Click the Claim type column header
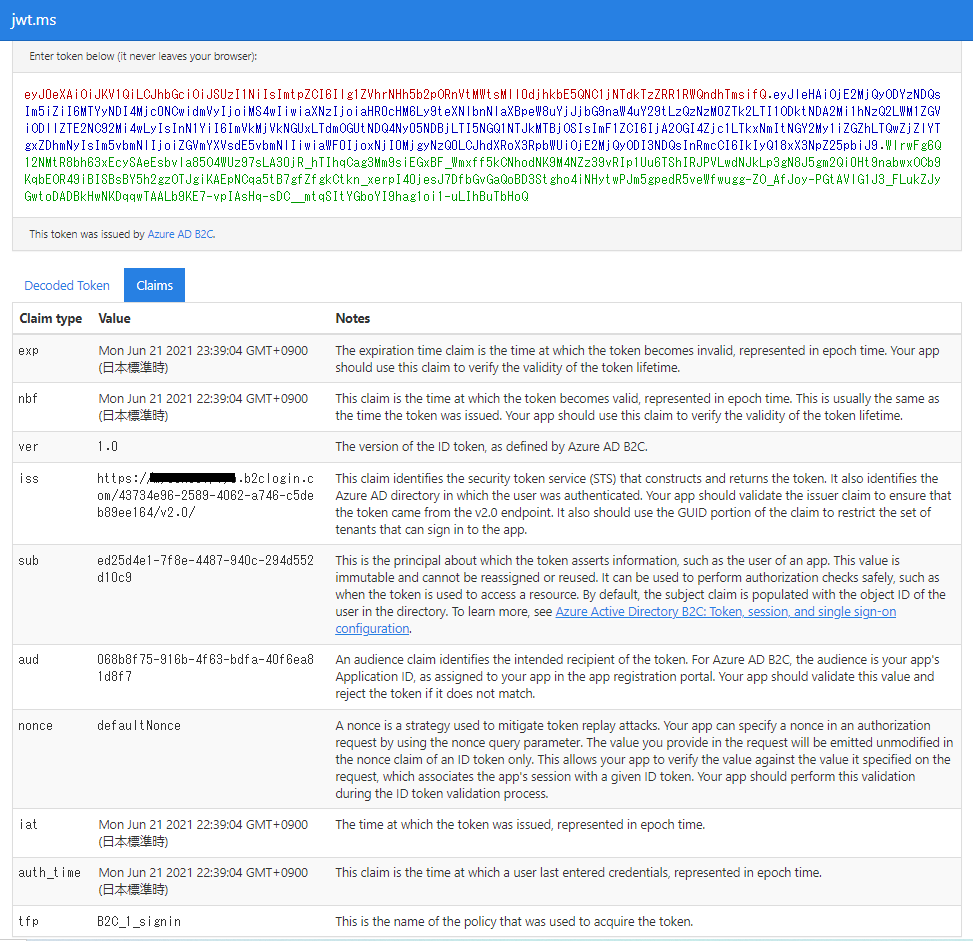 tap(51, 318)
